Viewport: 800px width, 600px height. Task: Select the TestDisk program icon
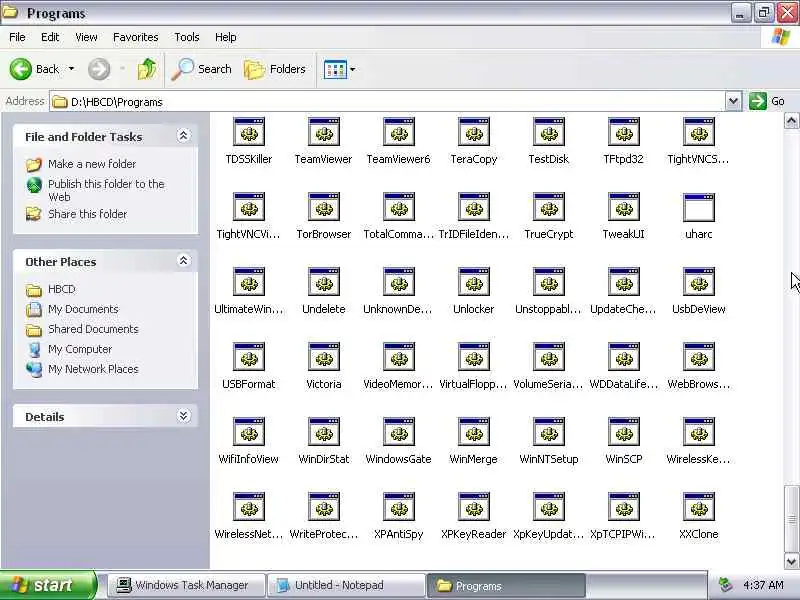[x=549, y=132]
